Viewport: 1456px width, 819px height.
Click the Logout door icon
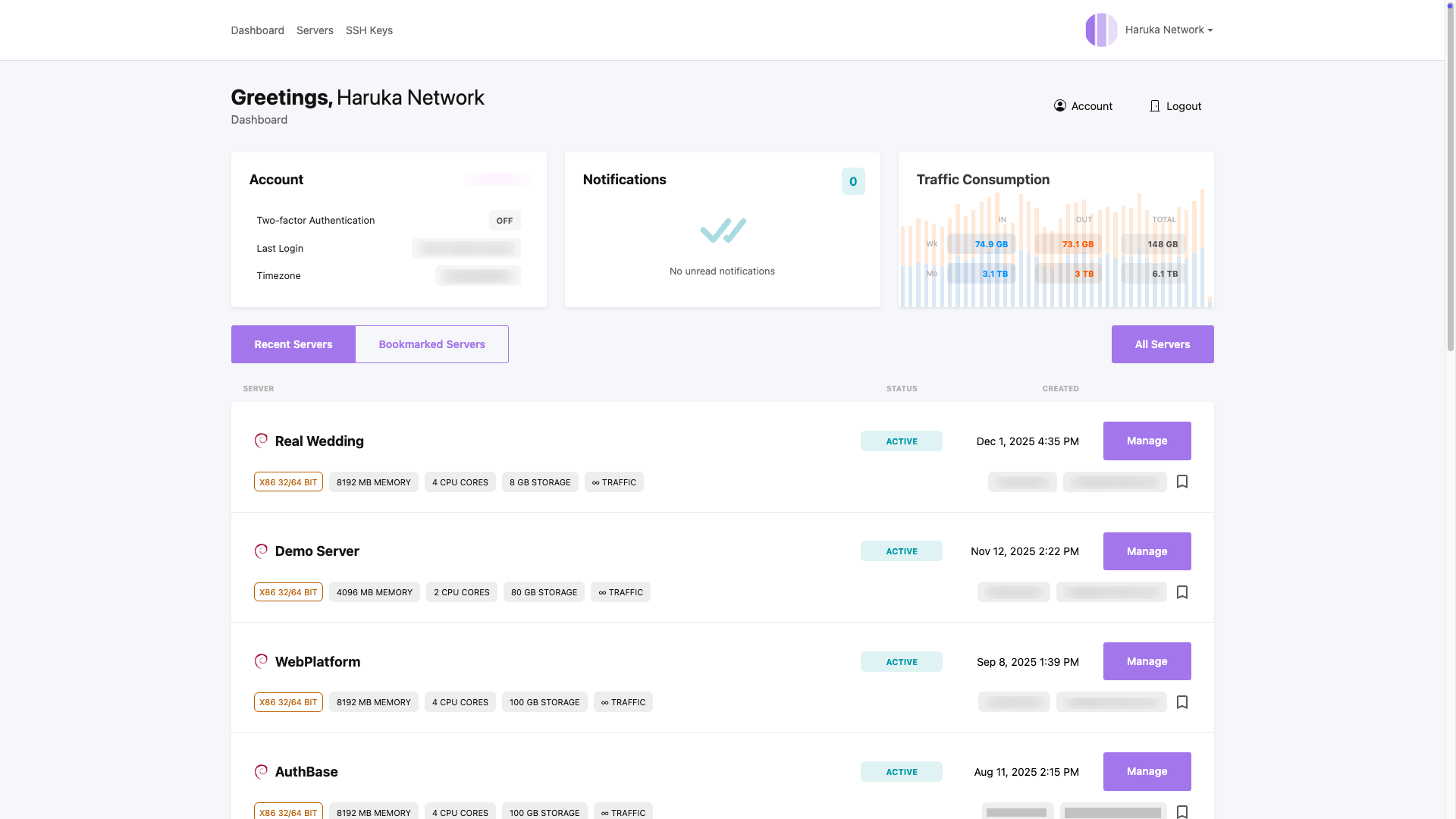tap(1154, 106)
